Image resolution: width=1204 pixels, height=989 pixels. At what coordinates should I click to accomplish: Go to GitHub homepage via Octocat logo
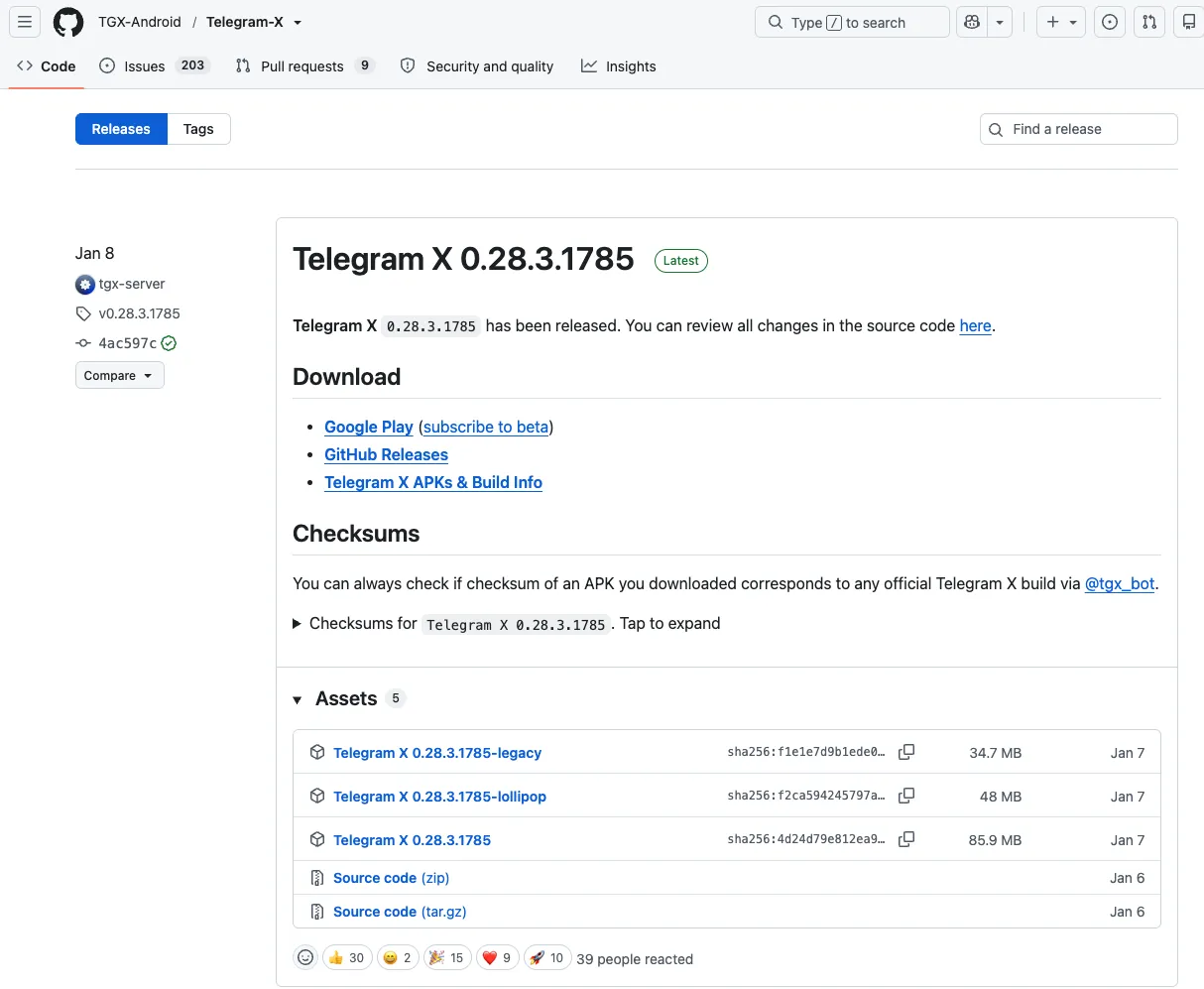point(68,22)
